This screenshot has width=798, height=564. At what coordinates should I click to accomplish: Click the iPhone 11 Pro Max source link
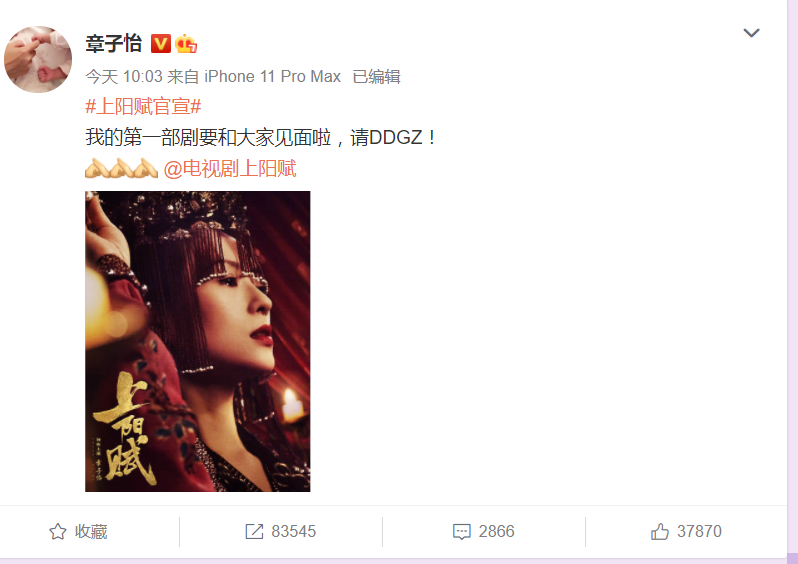[x=272, y=77]
